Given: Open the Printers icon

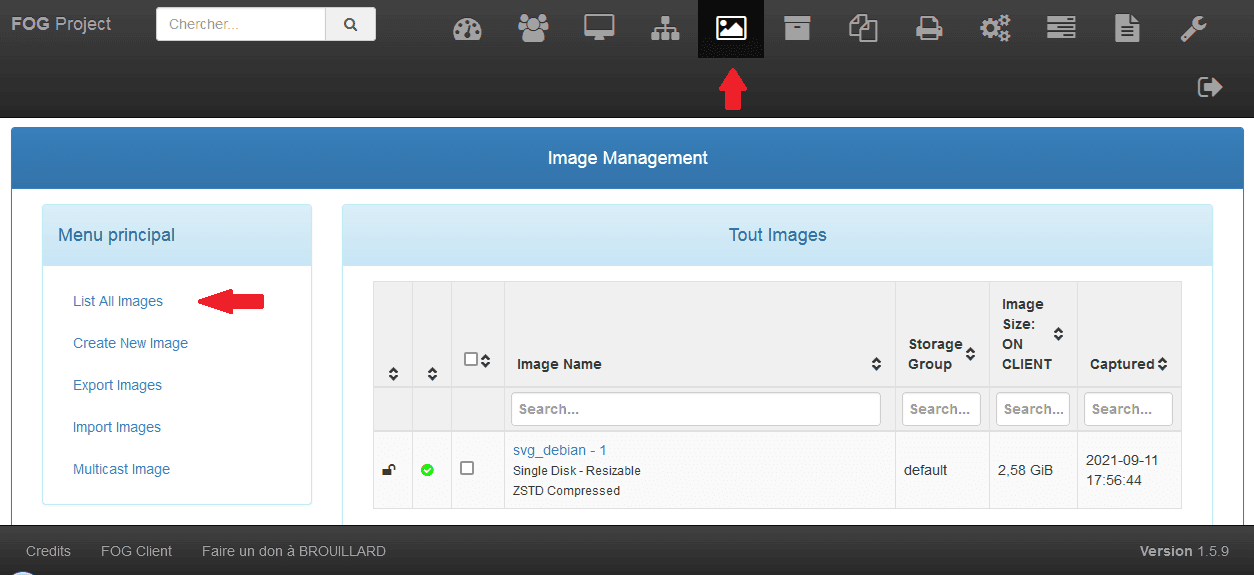Looking at the screenshot, I should click(x=929, y=29).
